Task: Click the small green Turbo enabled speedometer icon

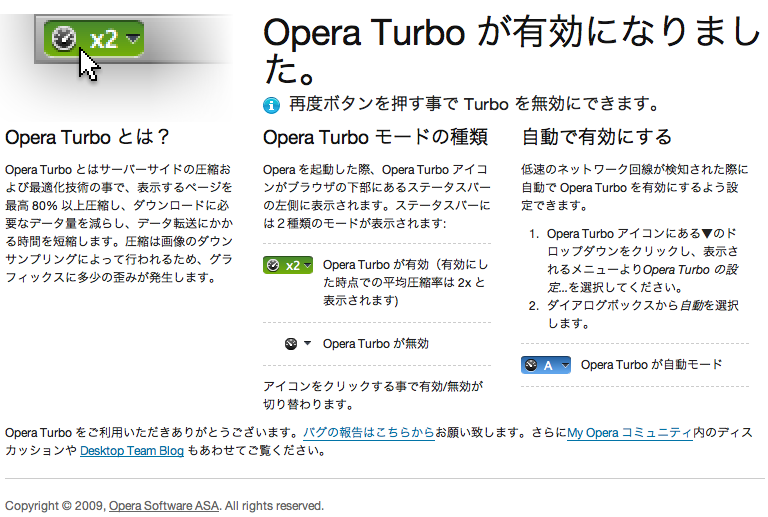Action: point(273,265)
